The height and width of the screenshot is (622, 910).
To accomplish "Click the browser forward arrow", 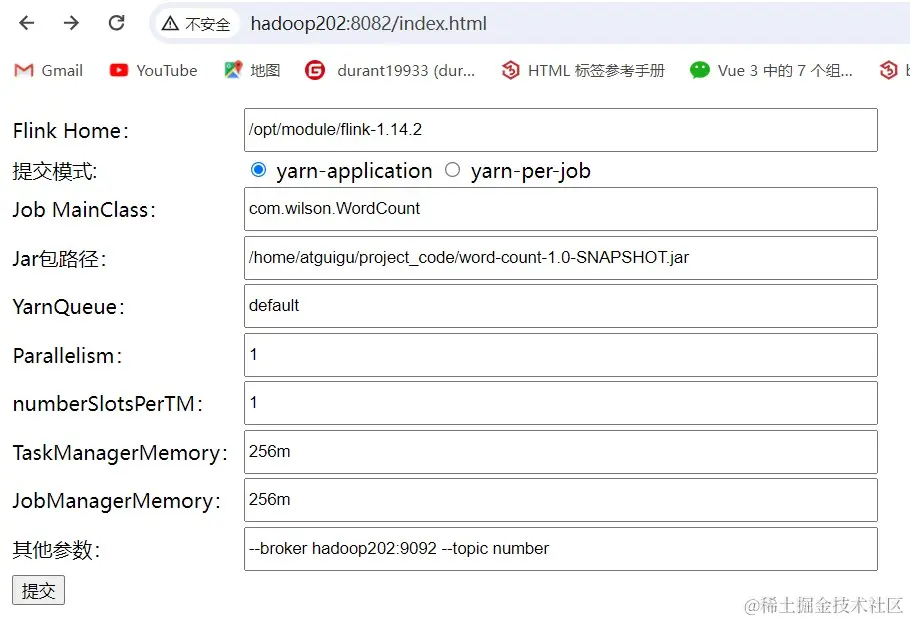I will (71, 23).
